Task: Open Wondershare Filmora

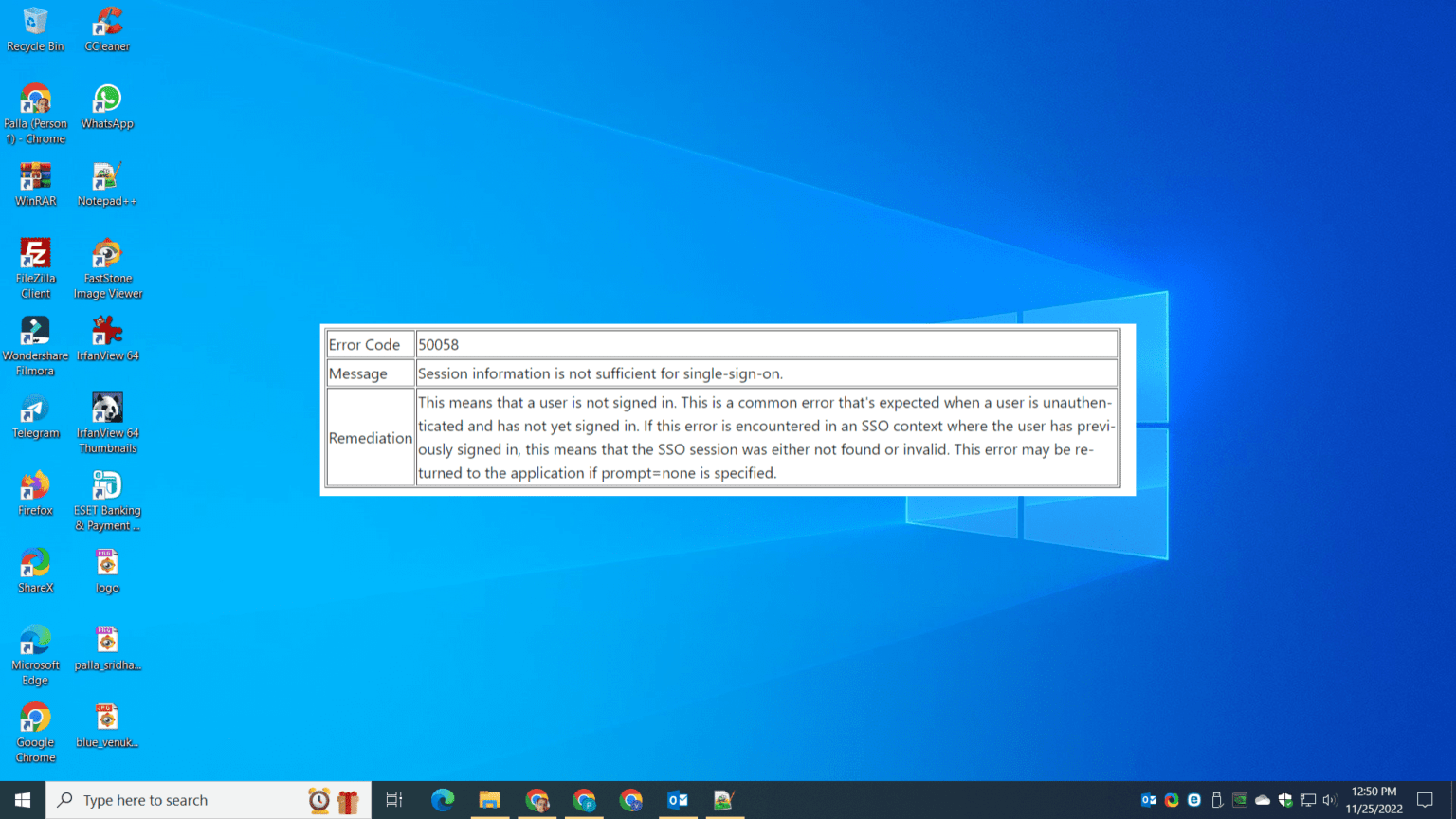Action: click(x=35, y=332)
